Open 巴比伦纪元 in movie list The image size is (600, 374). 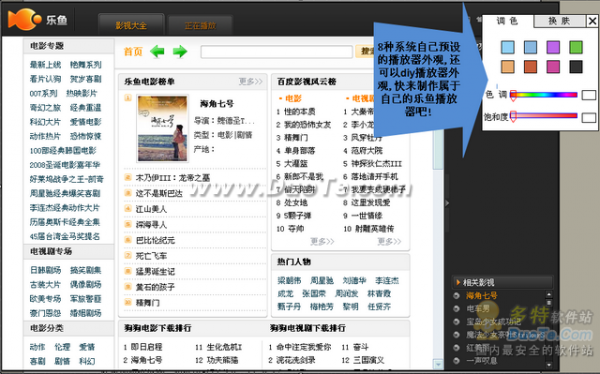[x=155, y=240]
